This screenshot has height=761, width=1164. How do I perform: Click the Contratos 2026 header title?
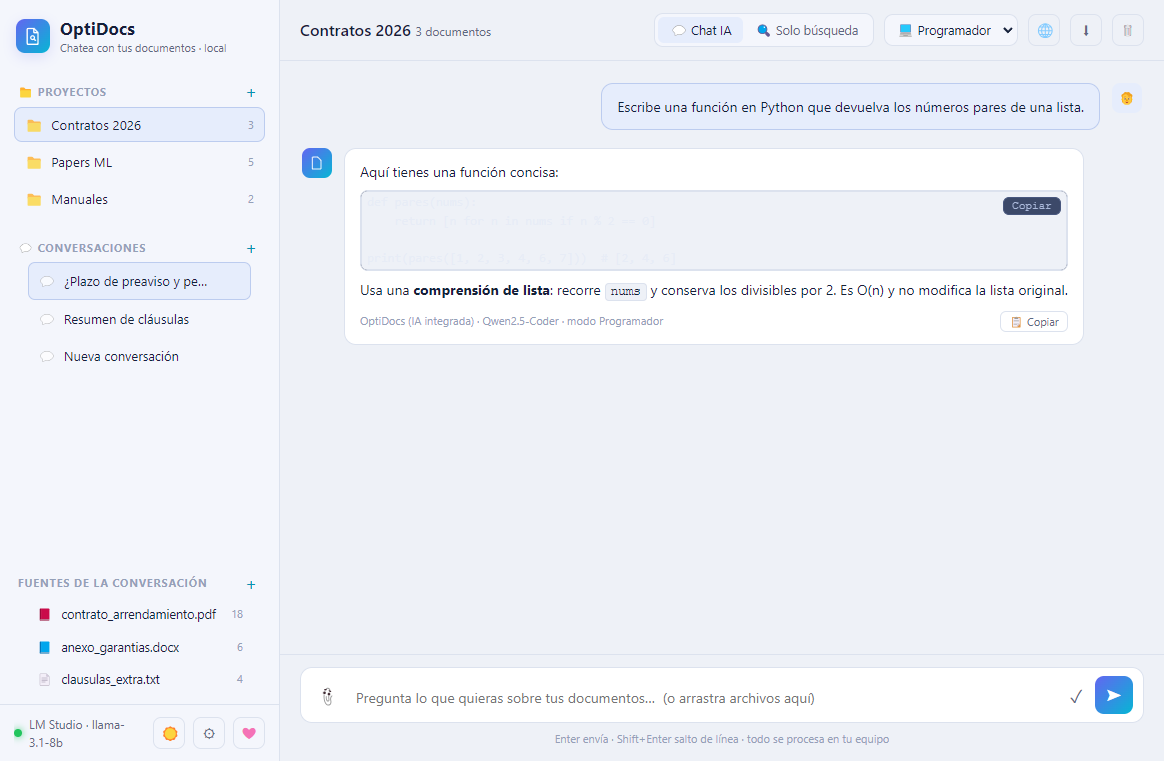point(355,30)
